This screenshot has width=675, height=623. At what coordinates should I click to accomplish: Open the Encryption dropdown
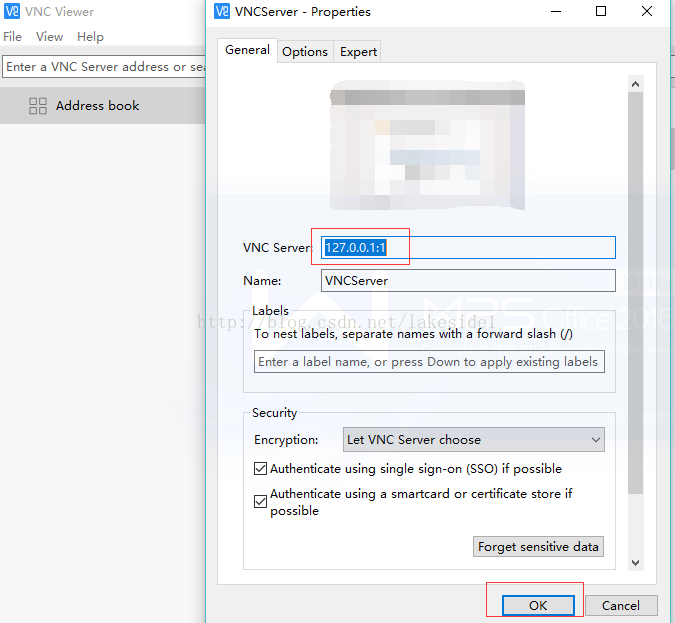[x=474, y=440]
